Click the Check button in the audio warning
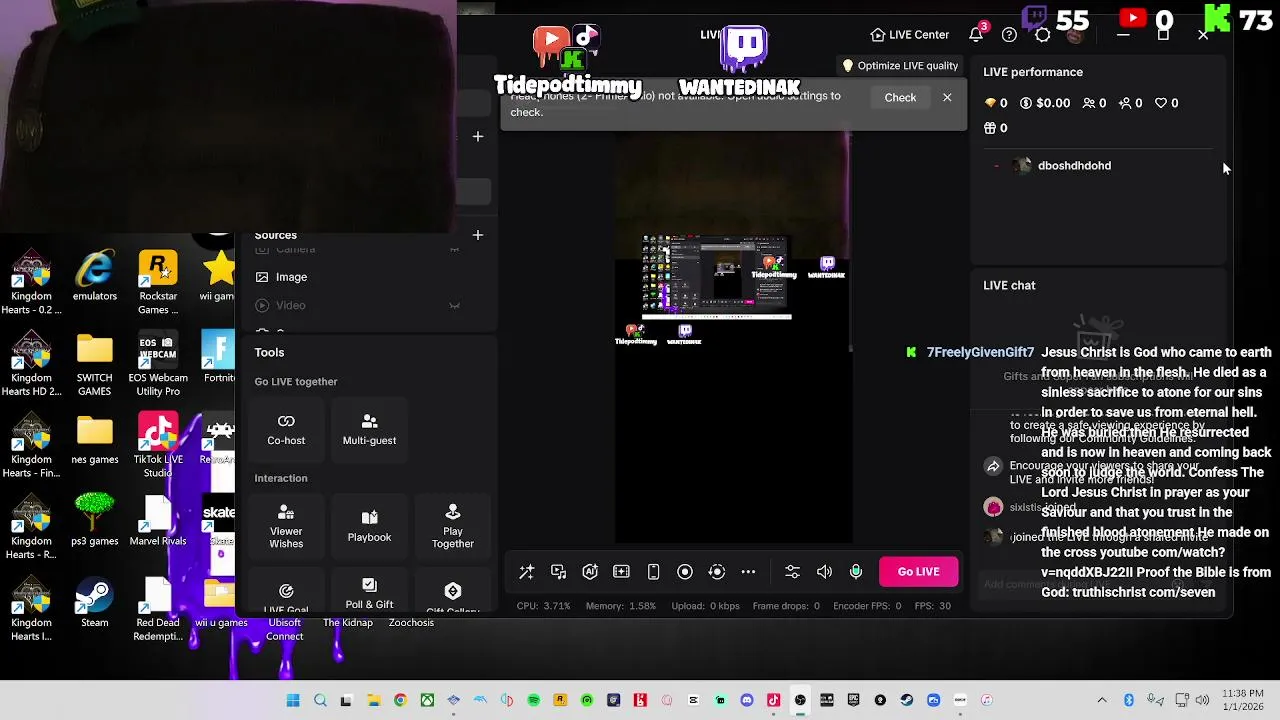 (x=900, y=97)
